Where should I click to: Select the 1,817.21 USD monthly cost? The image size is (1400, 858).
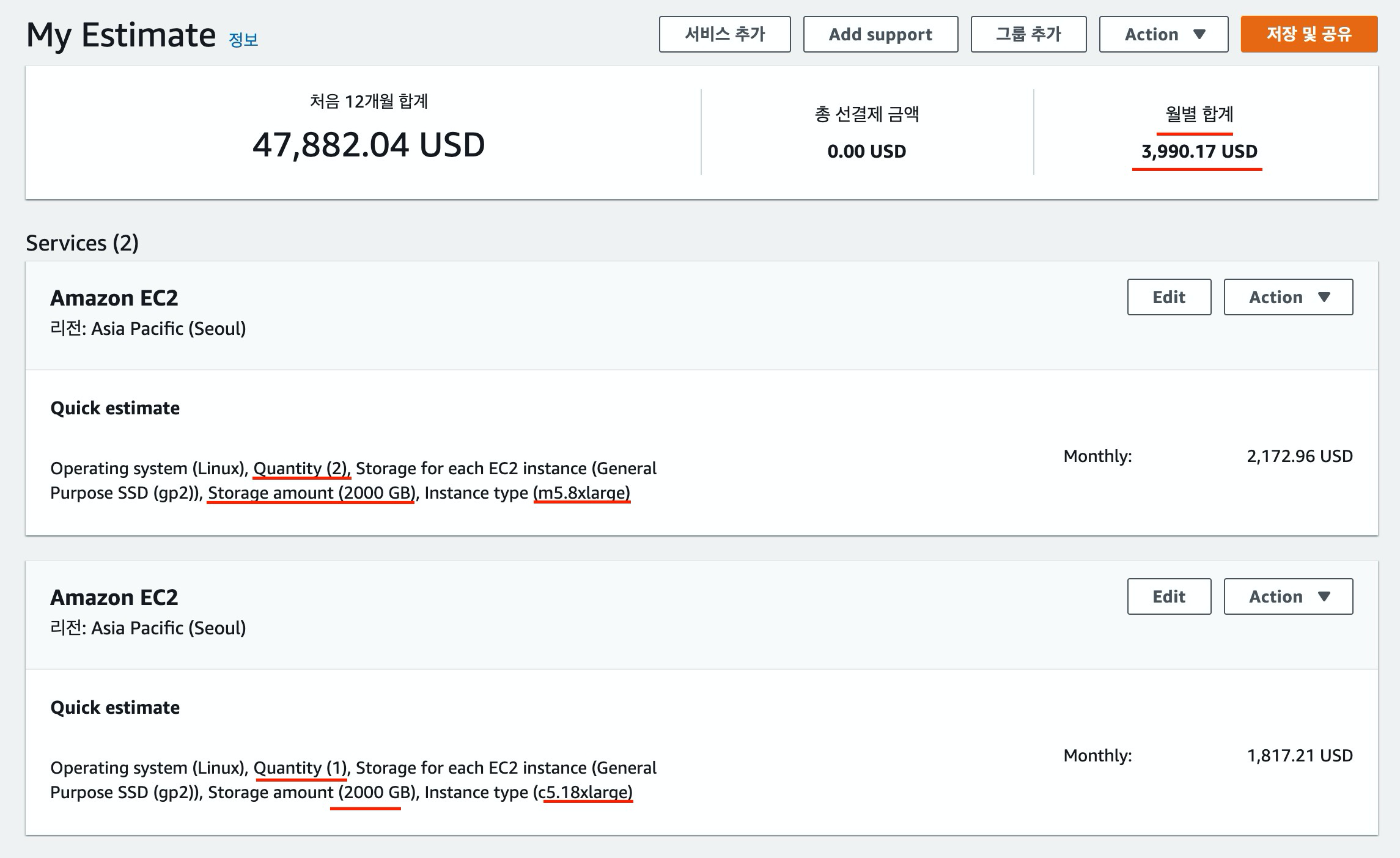point(1299,755)
